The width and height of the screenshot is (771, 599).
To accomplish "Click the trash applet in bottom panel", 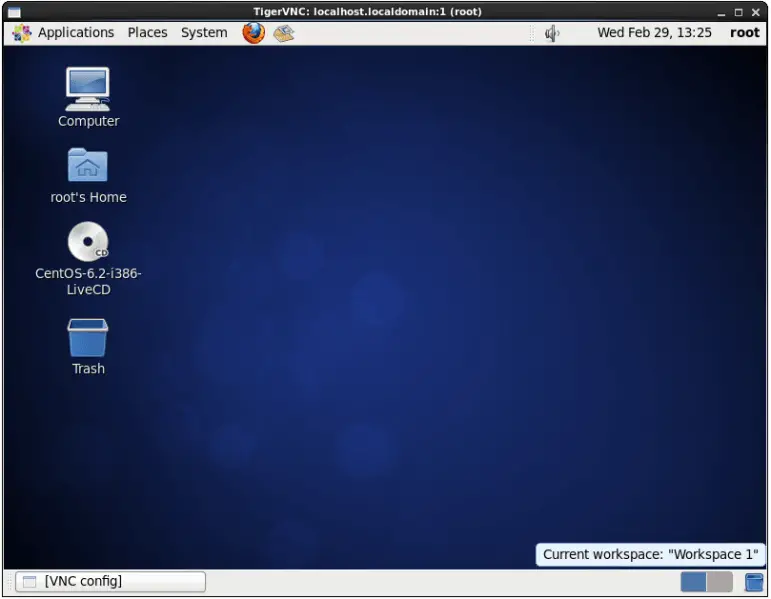I will click(x=754, y=582).
